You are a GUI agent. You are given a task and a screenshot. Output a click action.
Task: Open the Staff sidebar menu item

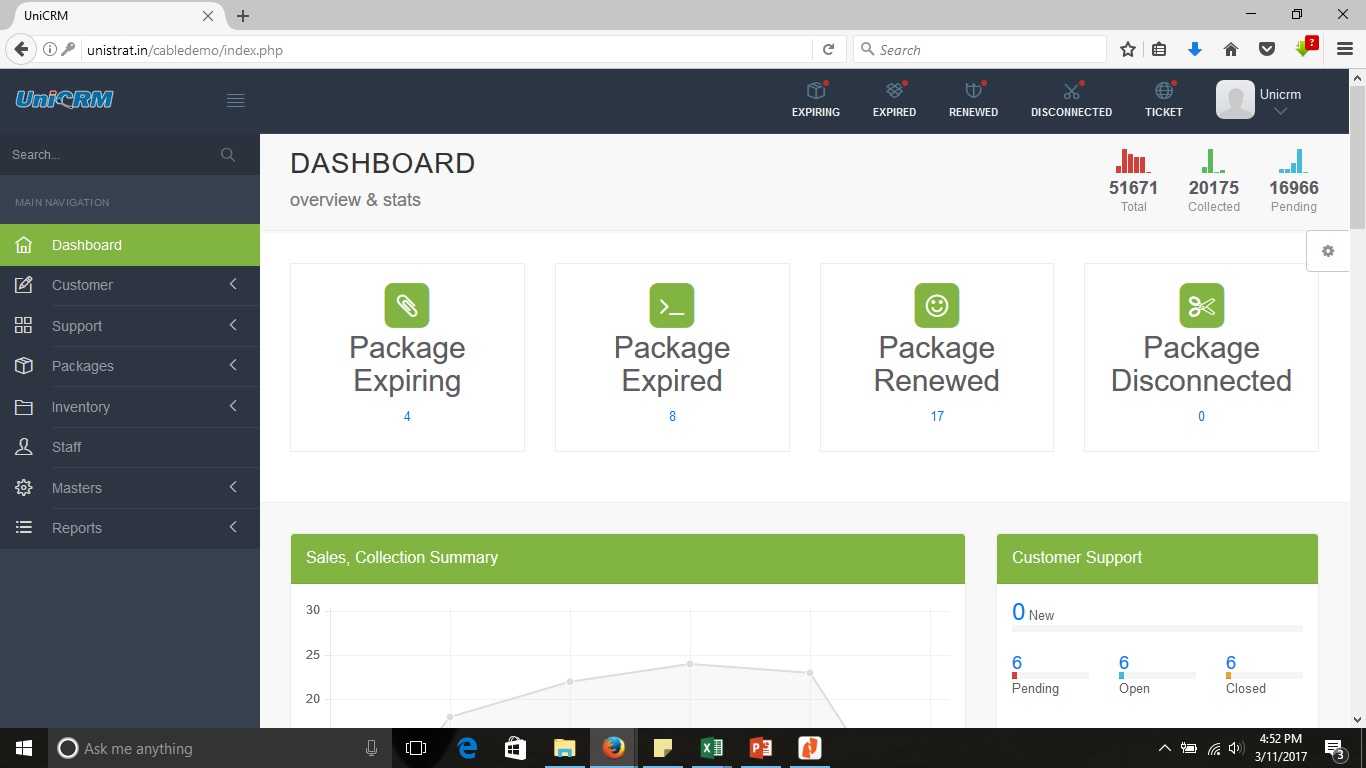pos(66,447)
